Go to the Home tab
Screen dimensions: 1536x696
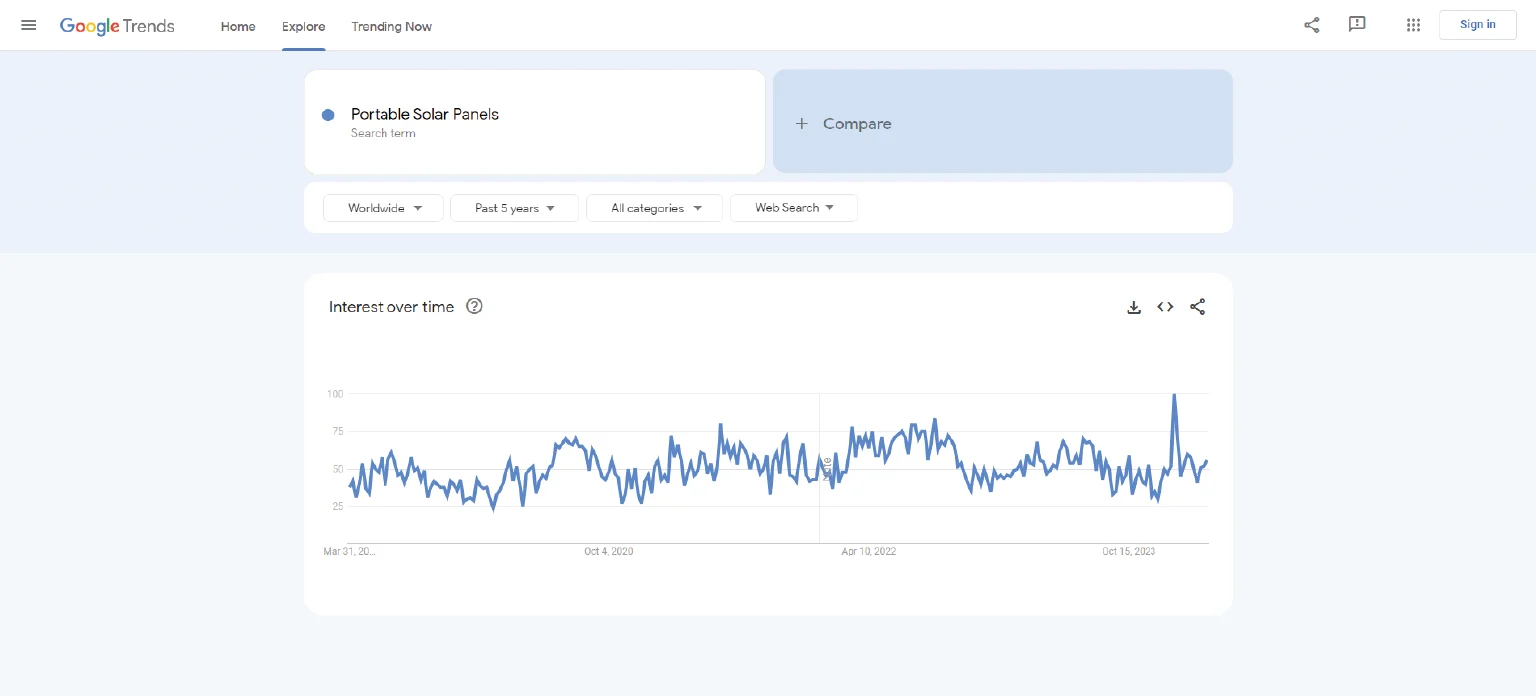pyautogui.click(x=238, y=26)
